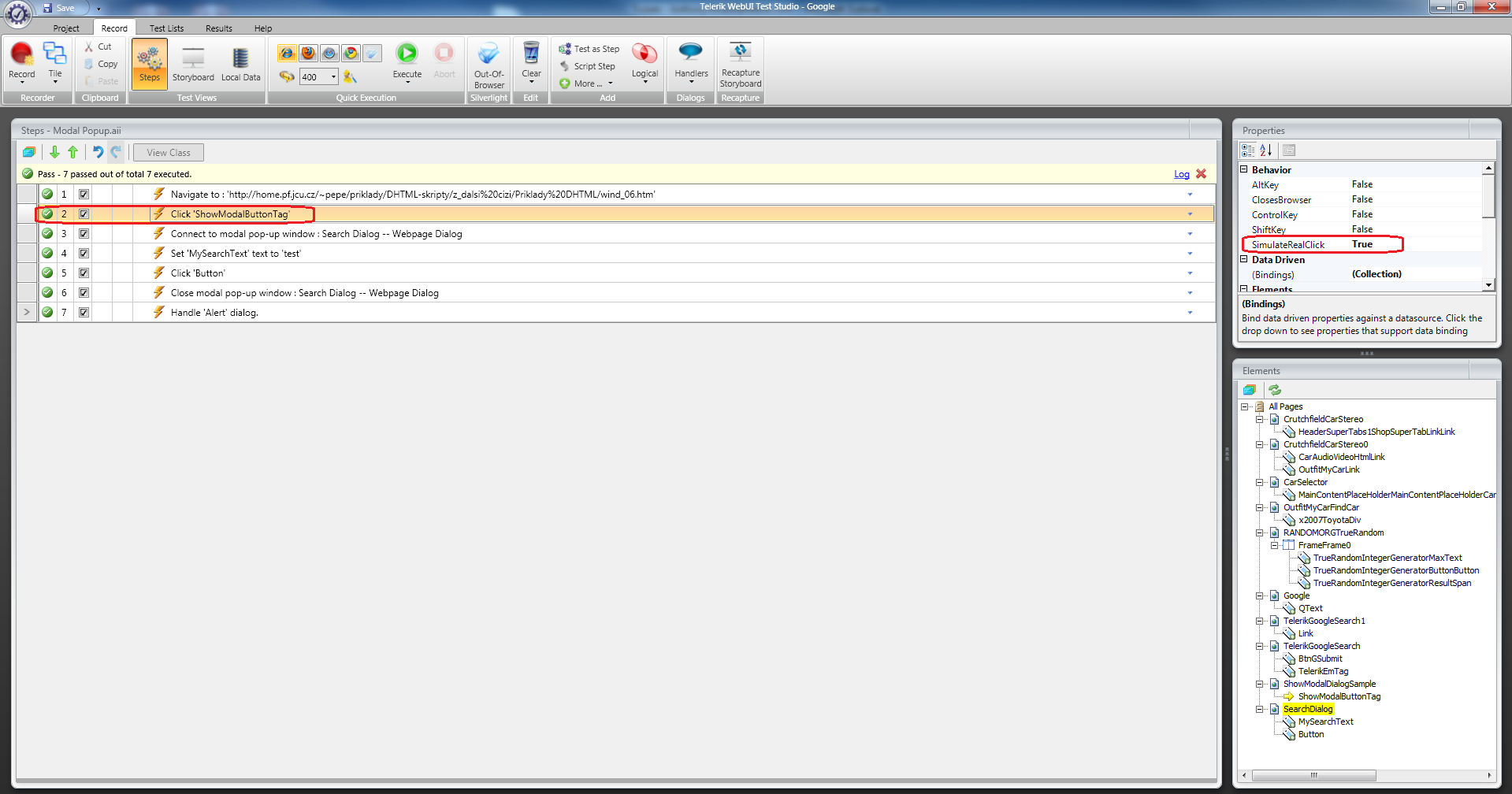Viewport: 1512px width, 794px height.
Task: Open the Handlers dialogs icon
Action: point(691,52)
